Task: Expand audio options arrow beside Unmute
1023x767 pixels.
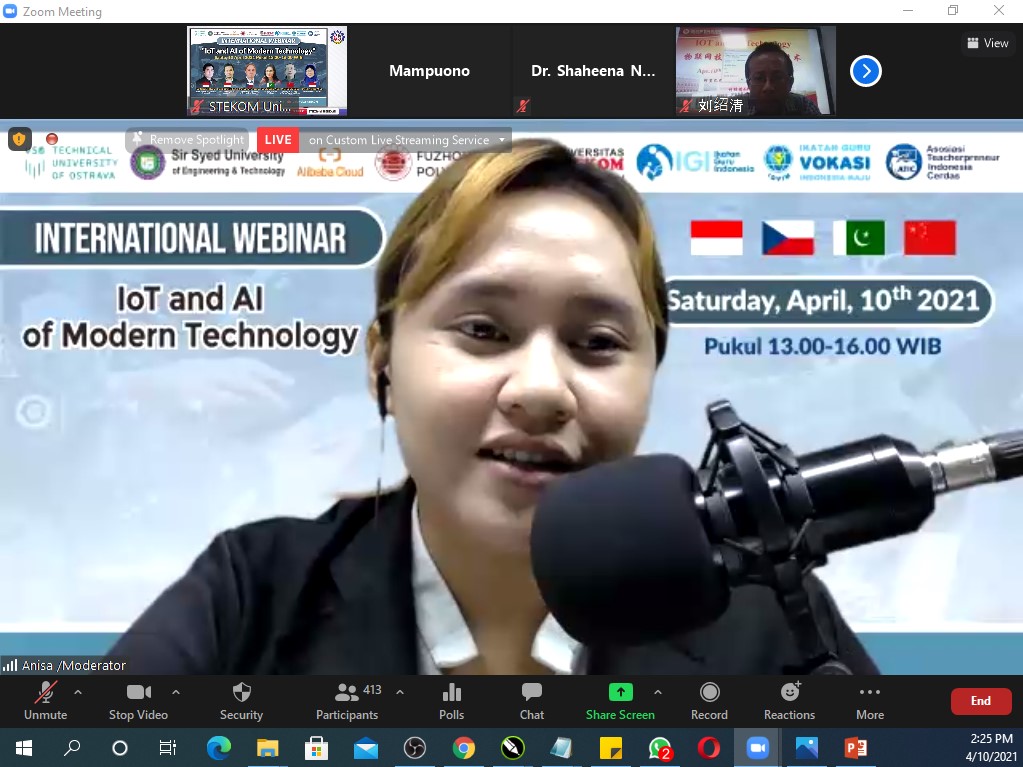Action: coord(78,692)
